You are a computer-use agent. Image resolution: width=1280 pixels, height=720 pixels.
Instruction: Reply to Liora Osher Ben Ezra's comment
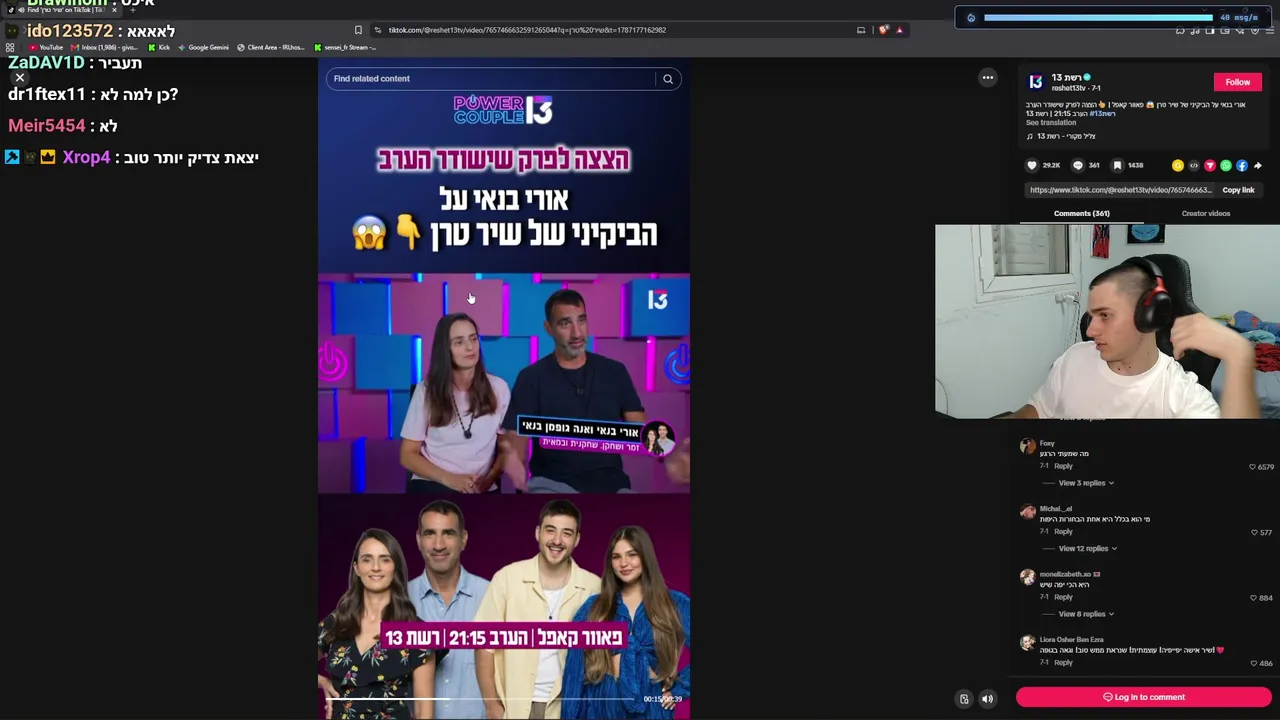[x=1063, y=662]
